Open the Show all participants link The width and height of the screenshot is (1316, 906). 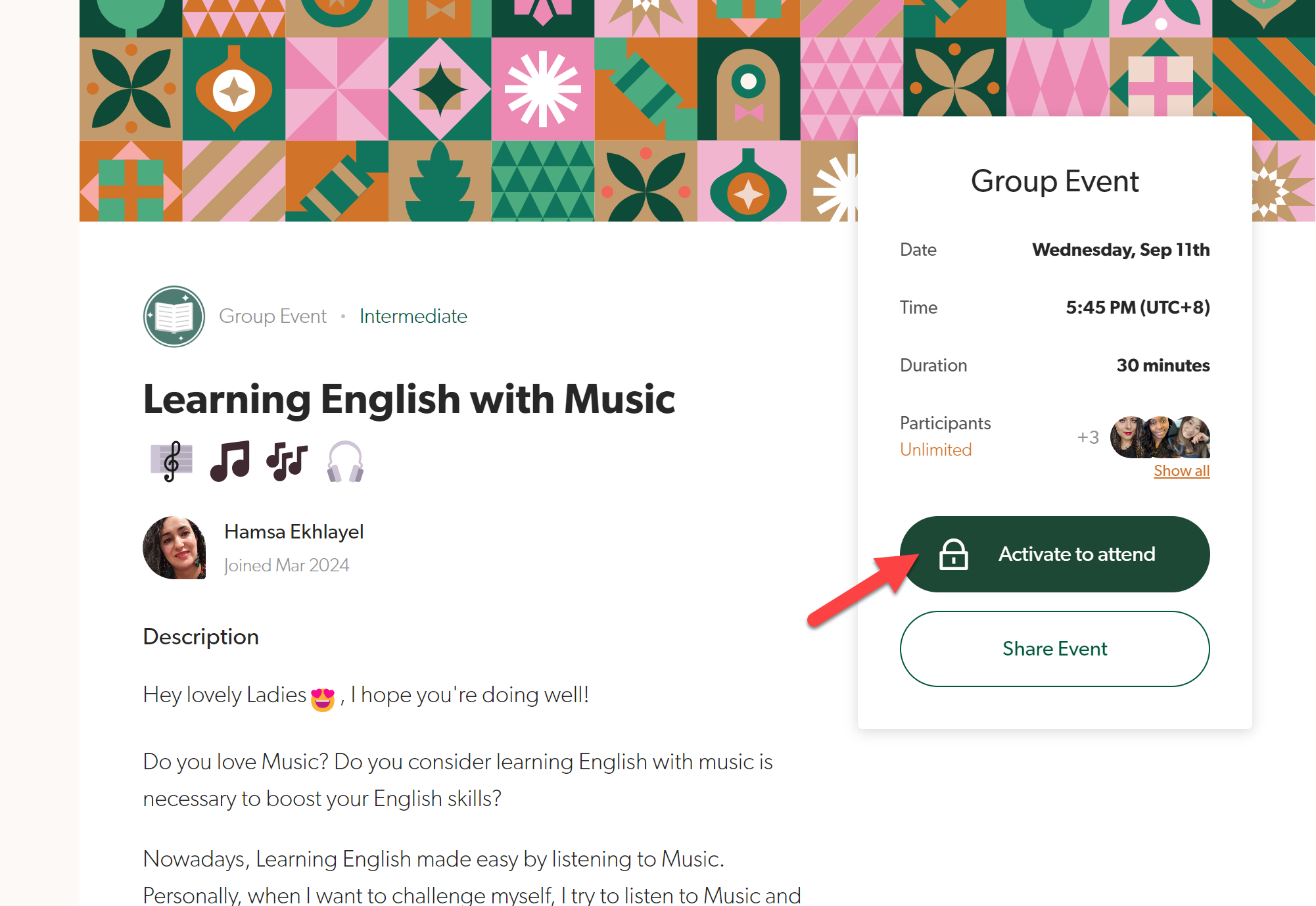pos(1181,471)
